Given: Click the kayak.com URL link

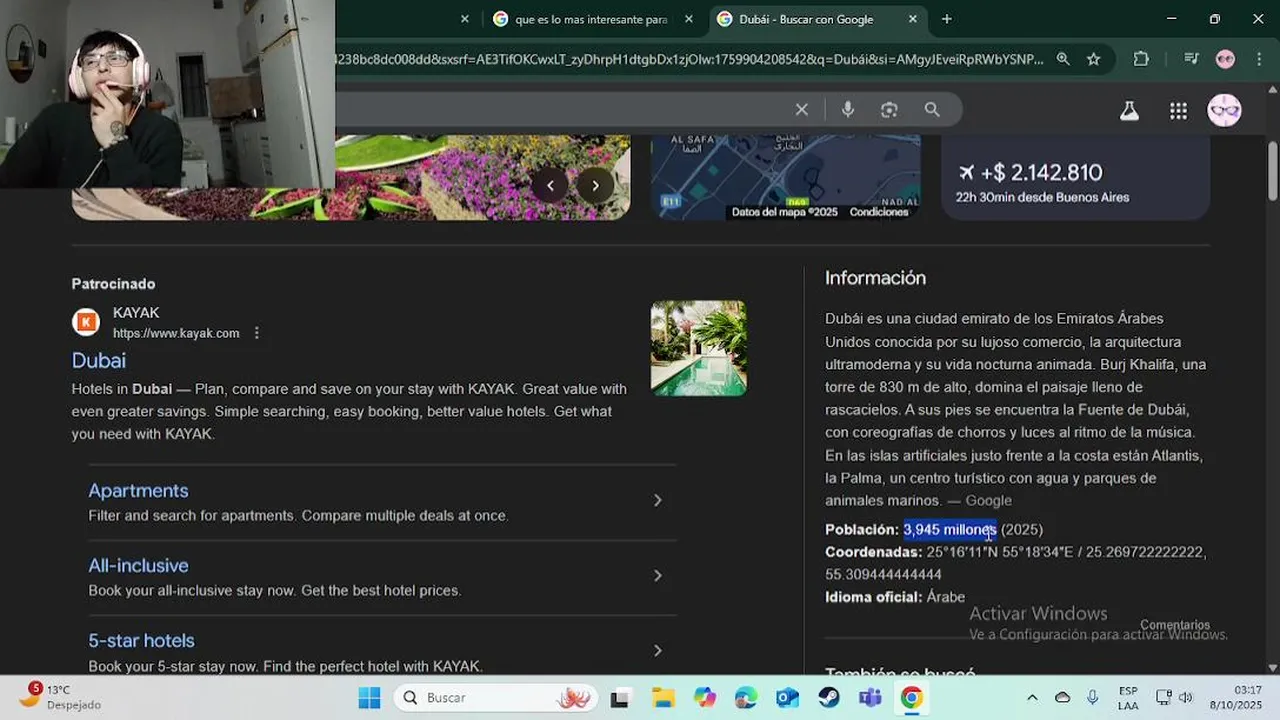Looking at the screenshot, I should 176,333.
